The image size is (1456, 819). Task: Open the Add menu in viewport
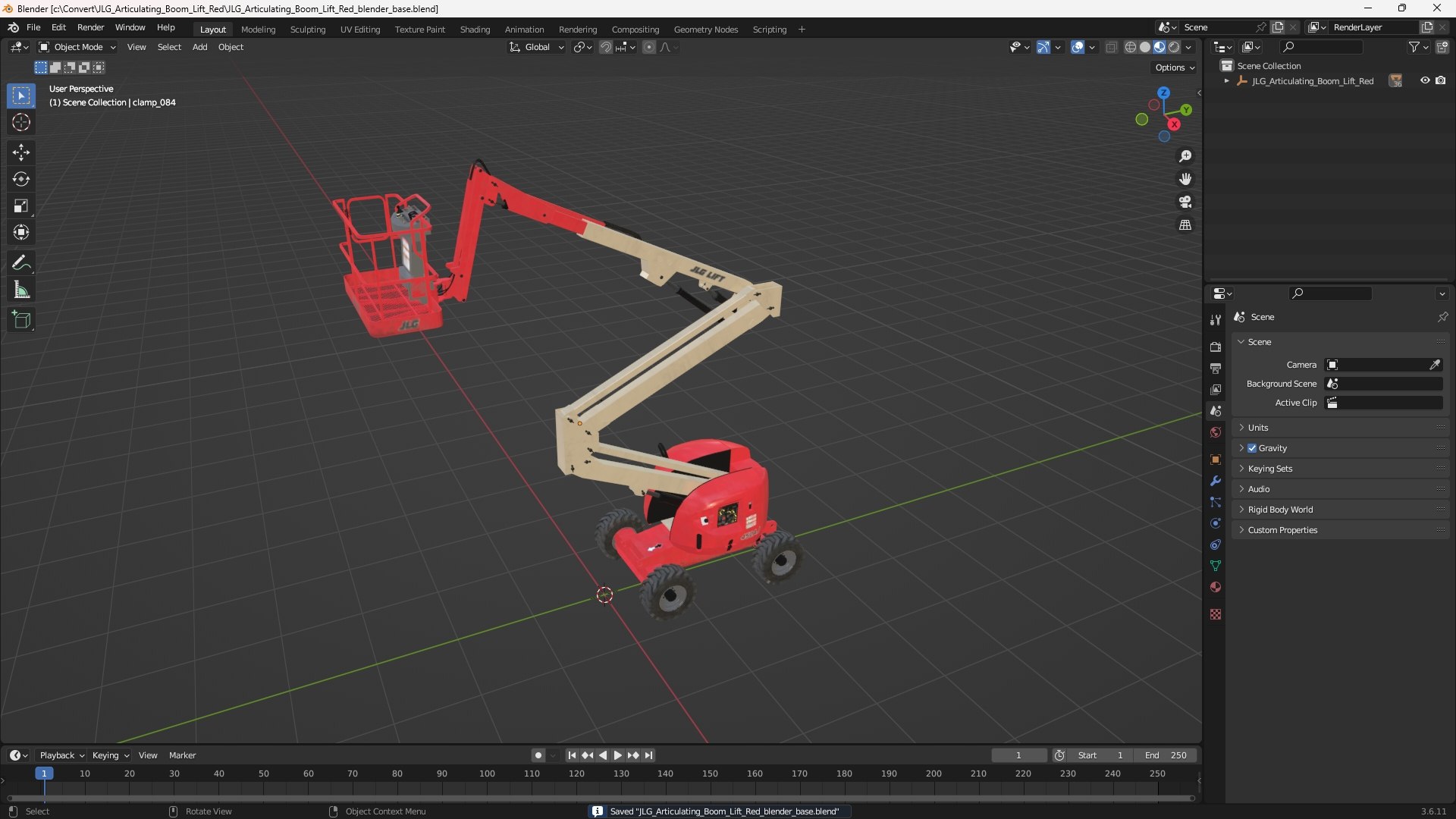pyautogui.click(x=199, y=47)
